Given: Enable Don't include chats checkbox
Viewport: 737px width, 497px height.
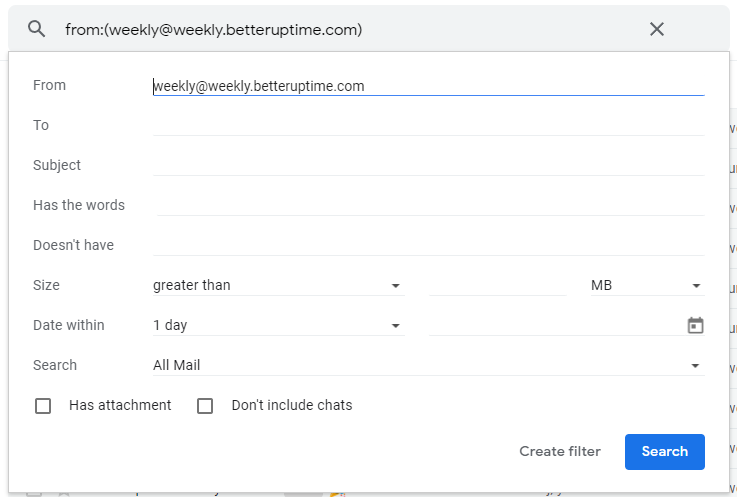Looking at the screenshot, I should pyautogui.click(x=205, y=406).
